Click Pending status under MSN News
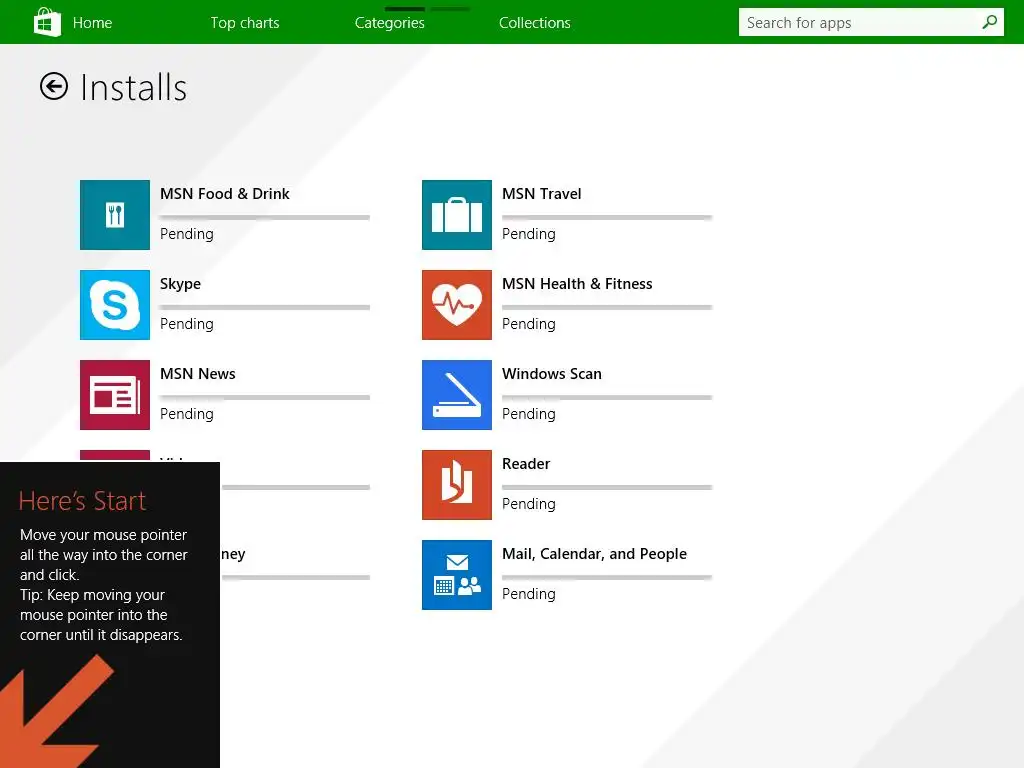The width and height of the screenshot is (1024, 768). [187, 415]
